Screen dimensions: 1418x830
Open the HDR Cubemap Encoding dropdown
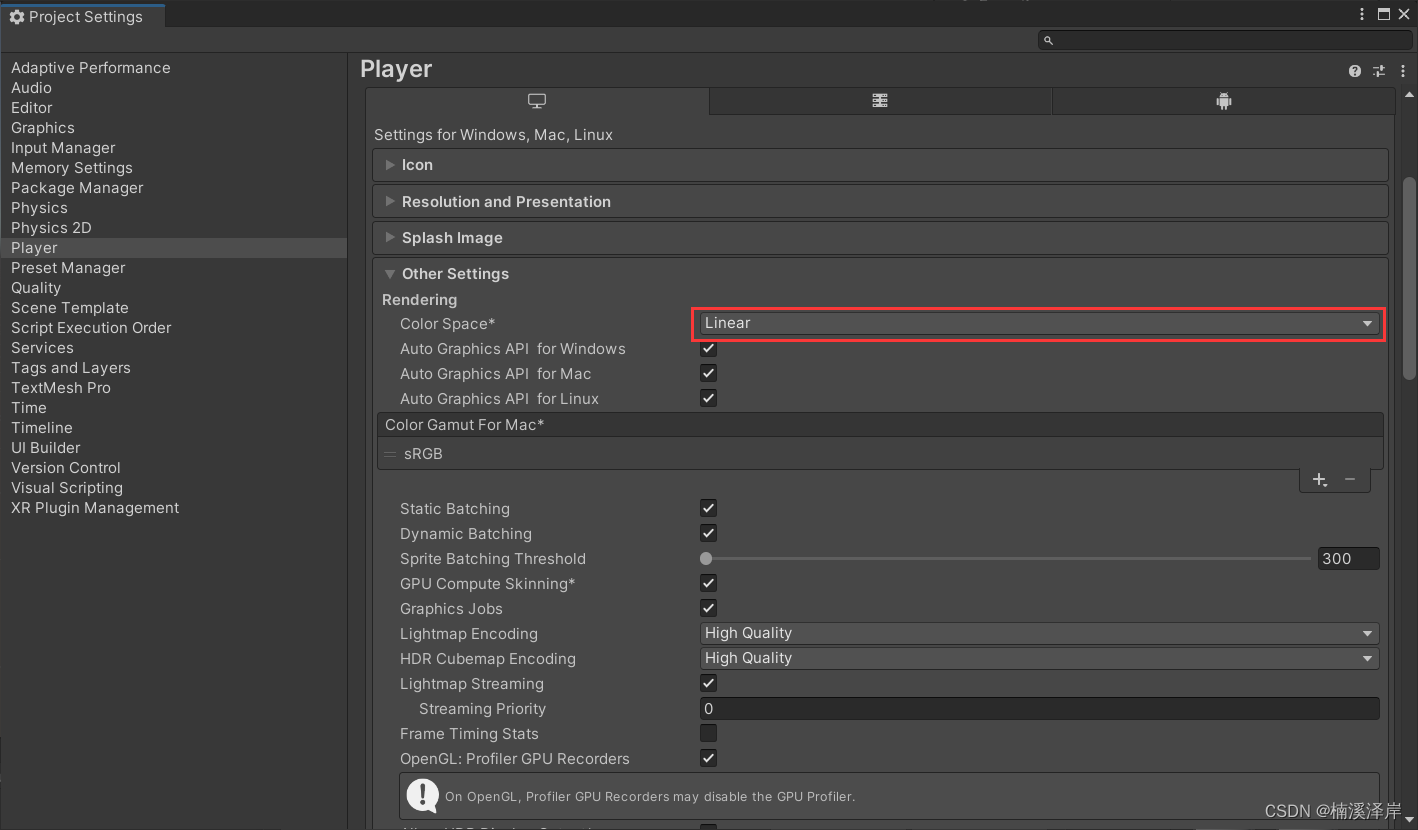click(1039, 658)
